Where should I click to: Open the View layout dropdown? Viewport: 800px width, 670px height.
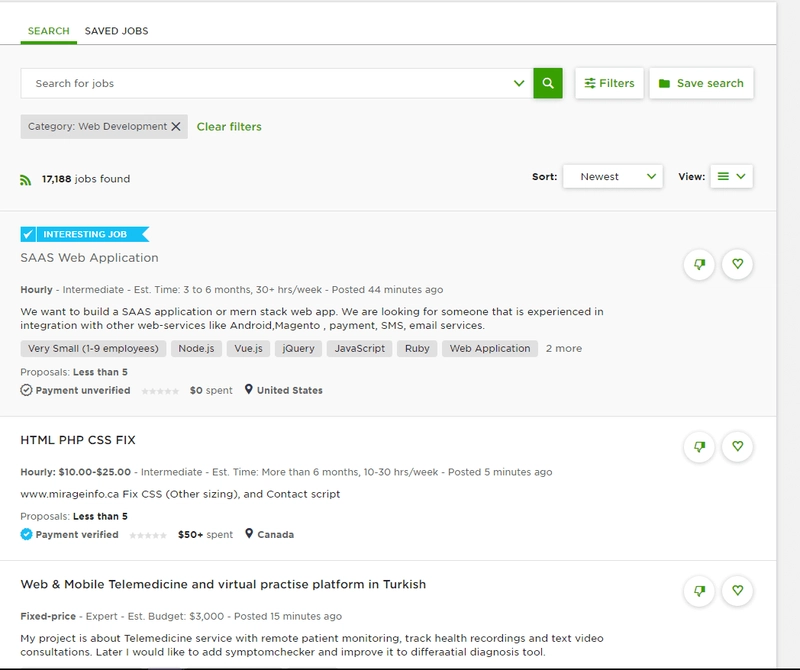731,177
